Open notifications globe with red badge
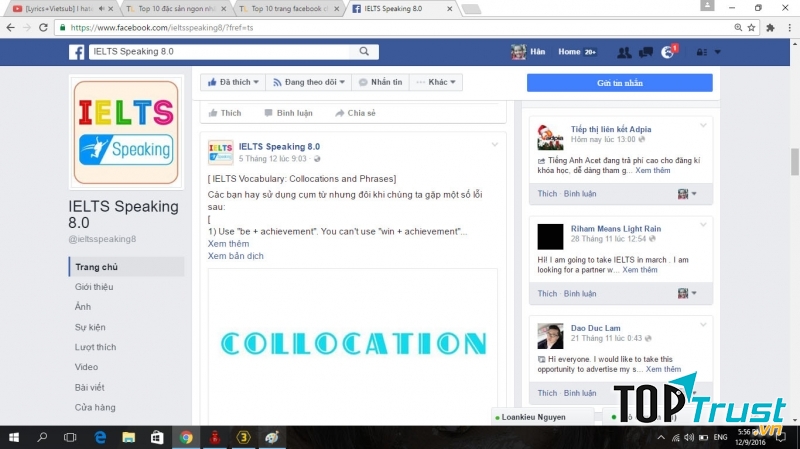800x449 pixels. (667, 52)
